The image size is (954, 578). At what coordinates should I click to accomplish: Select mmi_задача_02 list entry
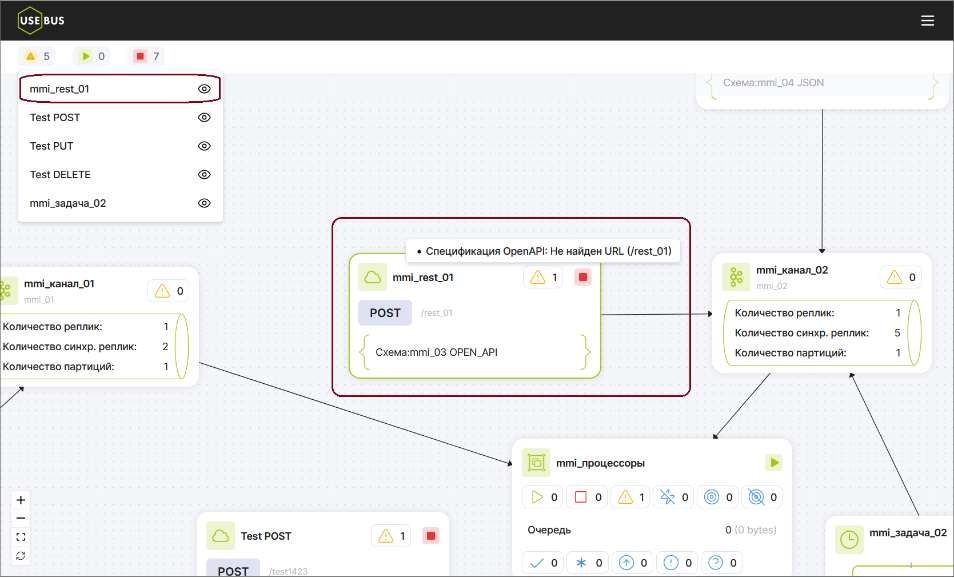pyautogui.click(x=120, y=203)
